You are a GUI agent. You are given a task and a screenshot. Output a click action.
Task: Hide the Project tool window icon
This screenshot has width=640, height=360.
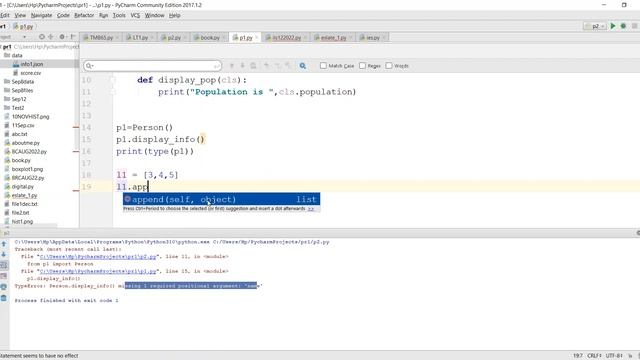point(73,37)
